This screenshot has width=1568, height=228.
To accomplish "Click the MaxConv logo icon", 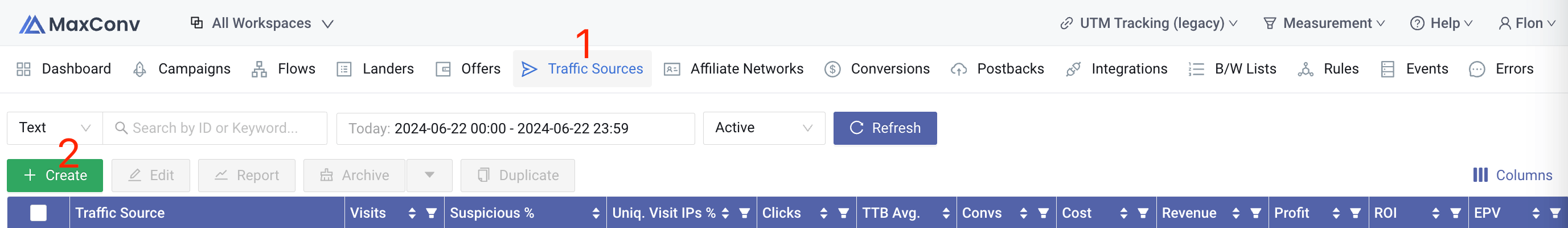I will point(32,25).
